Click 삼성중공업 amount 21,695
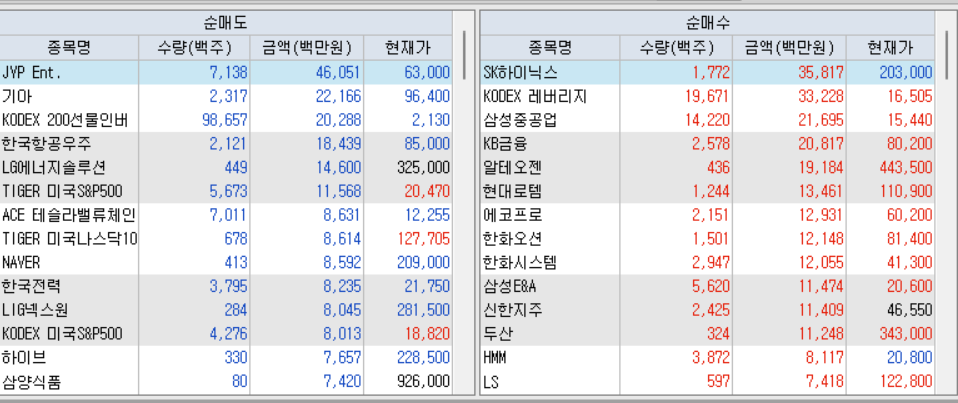This screenshot has height=403, width=958. point(821,120)
